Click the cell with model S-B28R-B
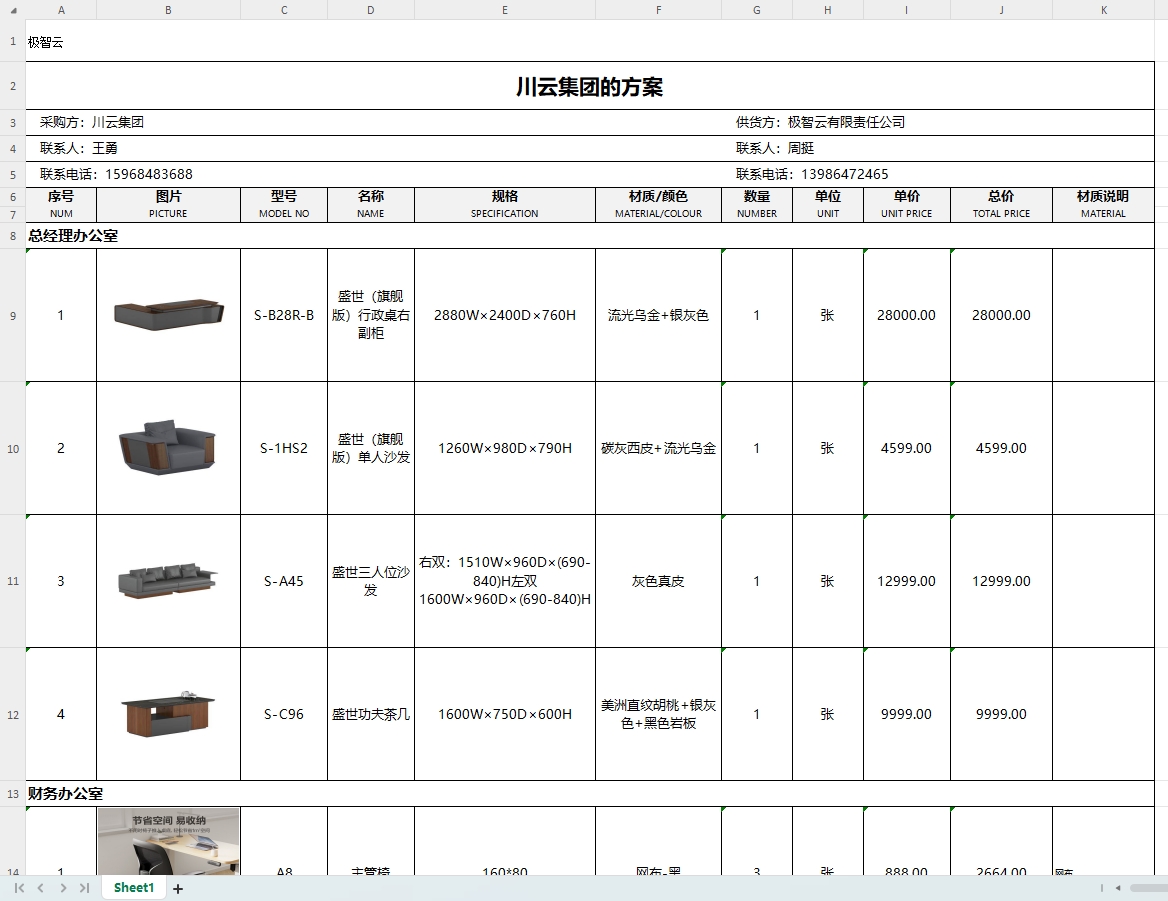The width and height of the screenshot is (1168, 901). pos(284,315)
